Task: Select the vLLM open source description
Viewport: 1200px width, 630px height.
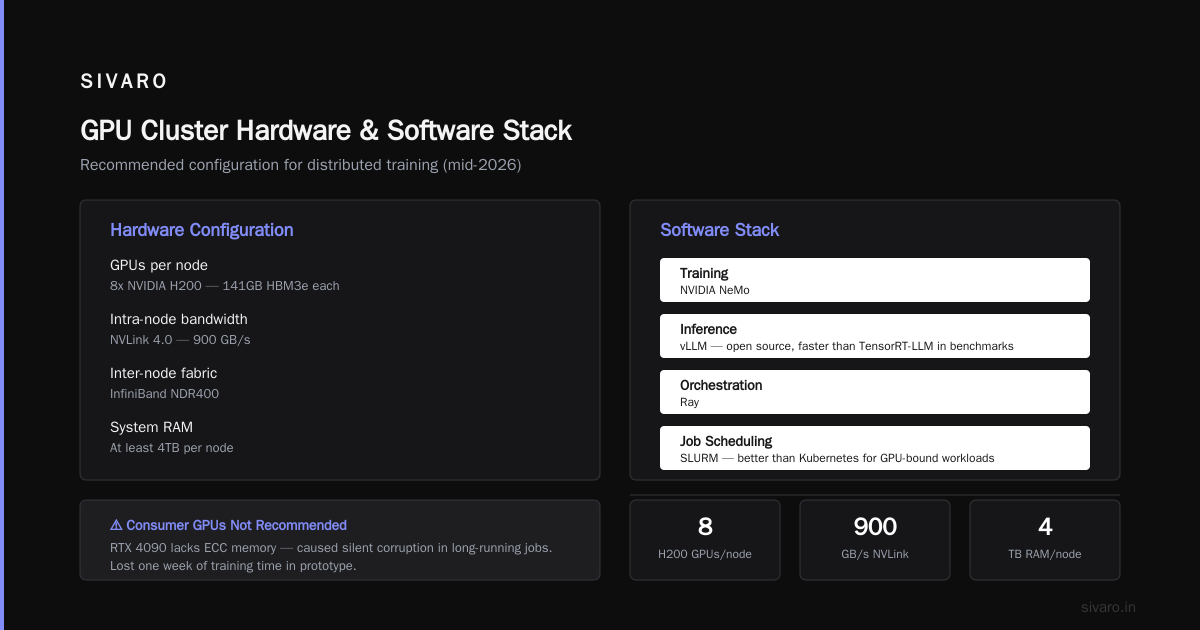Action: (x=847, y=346)
